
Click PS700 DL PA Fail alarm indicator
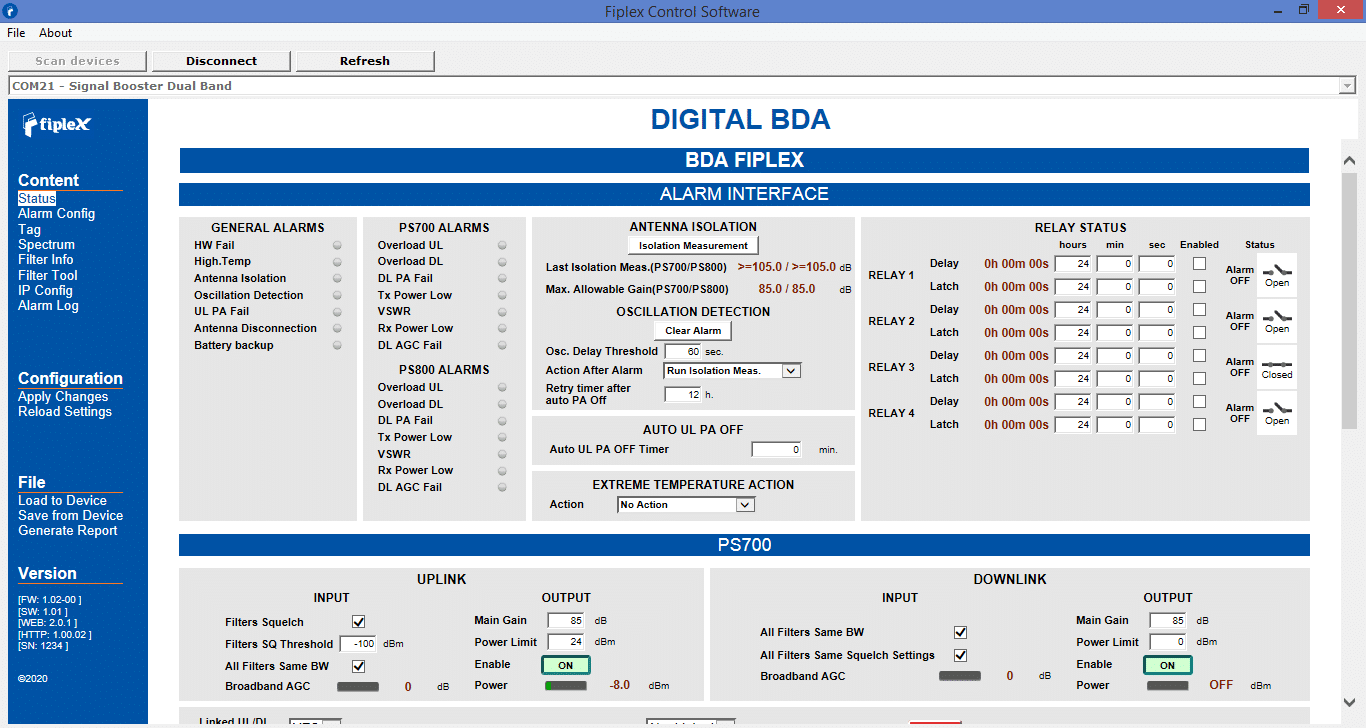502,279
